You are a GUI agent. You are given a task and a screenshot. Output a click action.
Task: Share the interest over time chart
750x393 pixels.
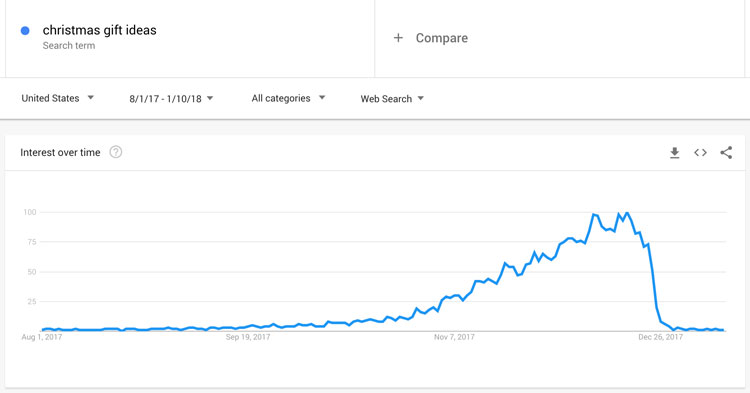point(726,153)
